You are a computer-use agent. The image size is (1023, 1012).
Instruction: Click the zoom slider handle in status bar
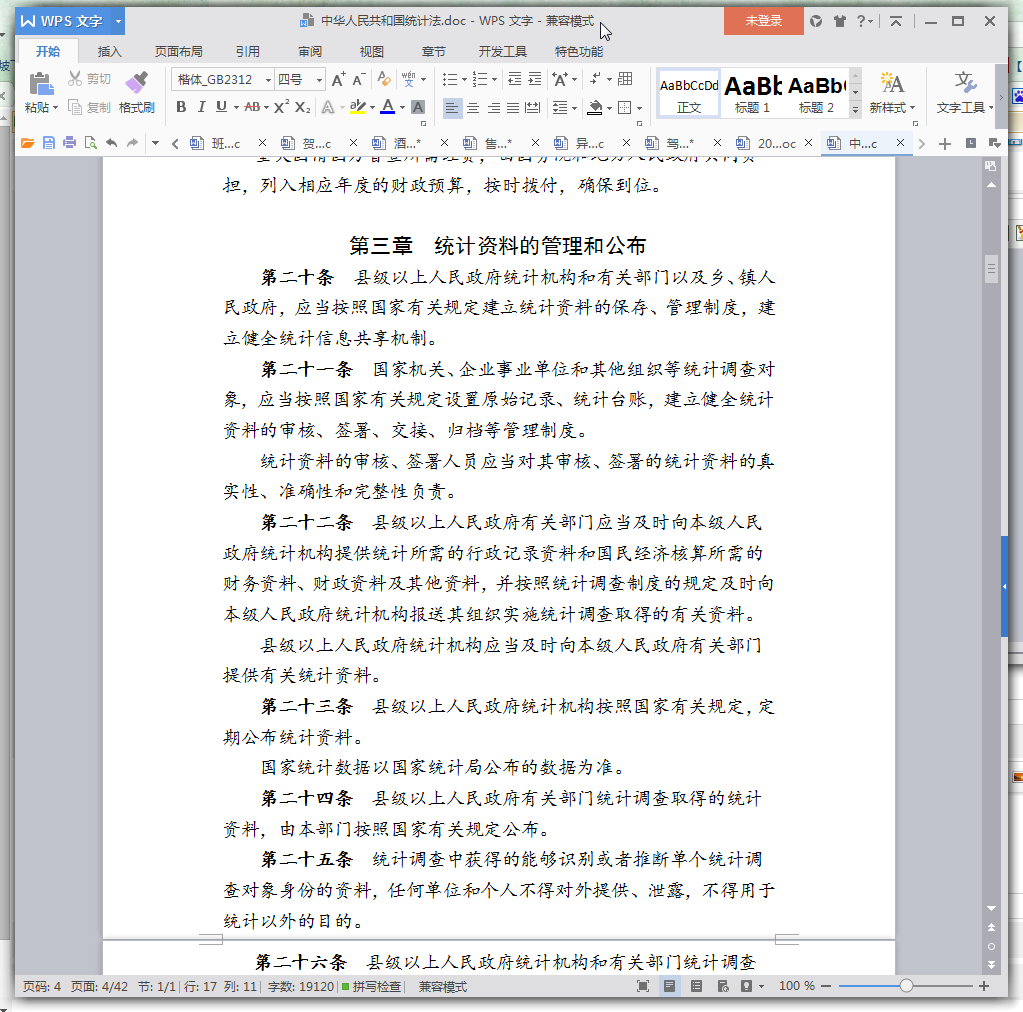pyautogui.click(x=906, y=986)
